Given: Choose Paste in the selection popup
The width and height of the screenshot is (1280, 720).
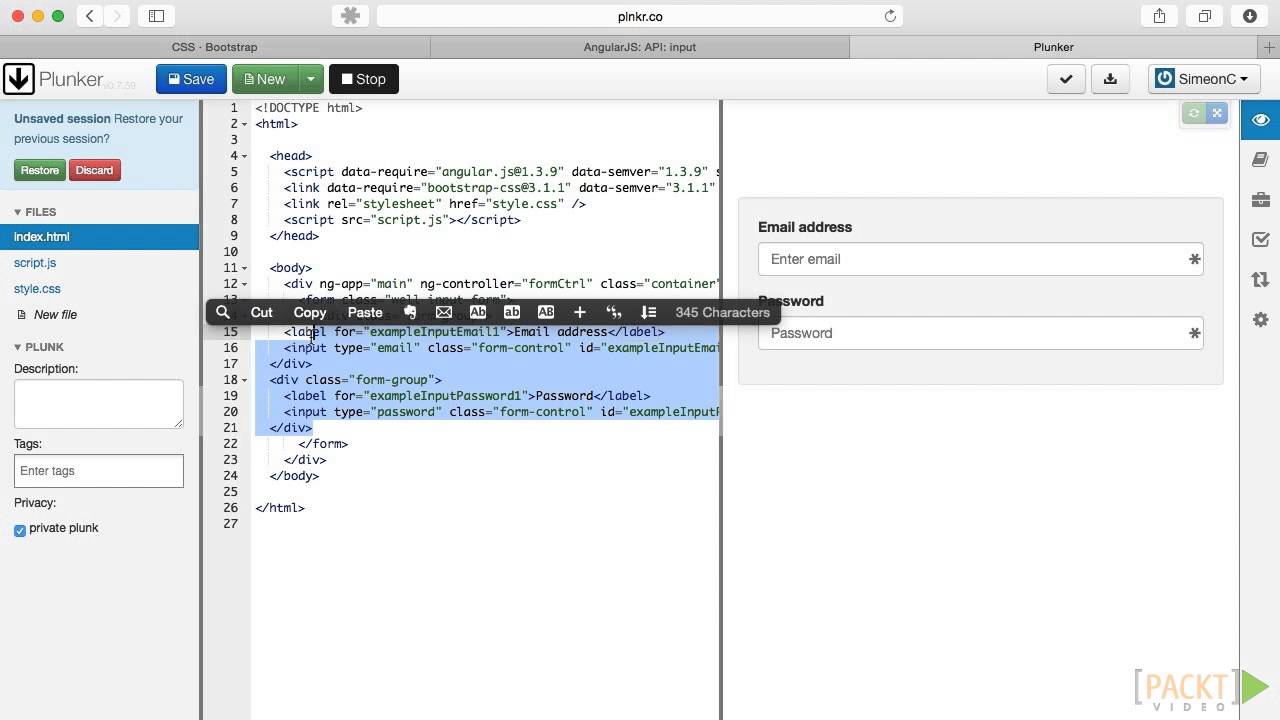Looking at the screenshot, I should pos(365,312).
